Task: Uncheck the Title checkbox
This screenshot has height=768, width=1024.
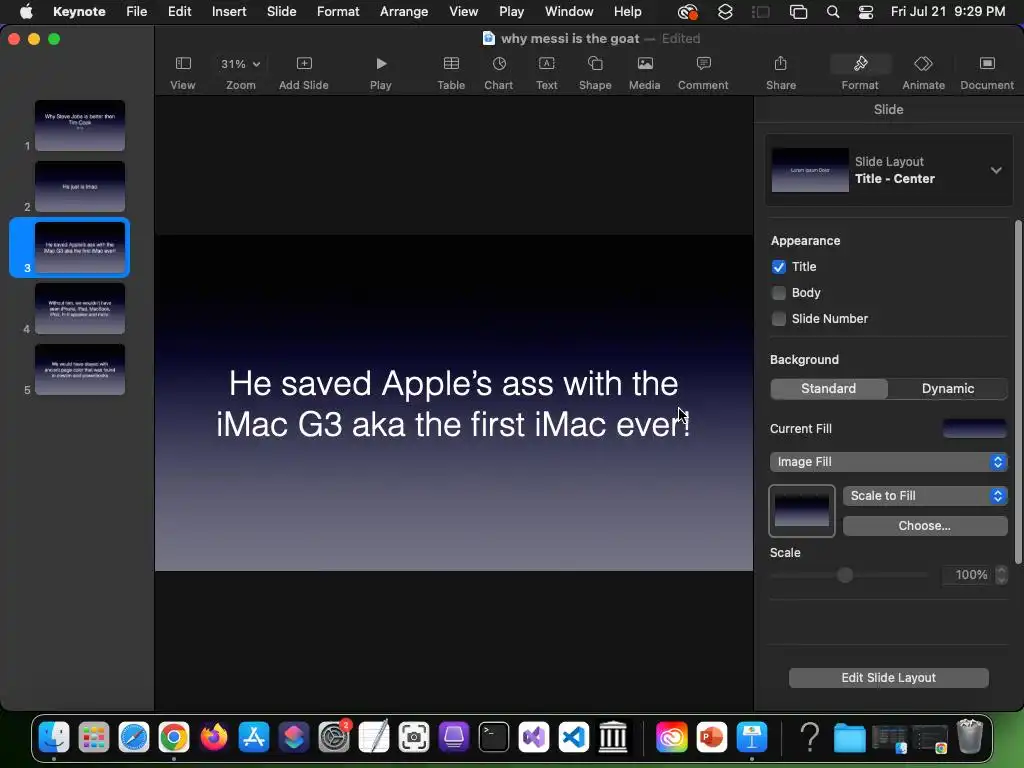Action: 778,267
